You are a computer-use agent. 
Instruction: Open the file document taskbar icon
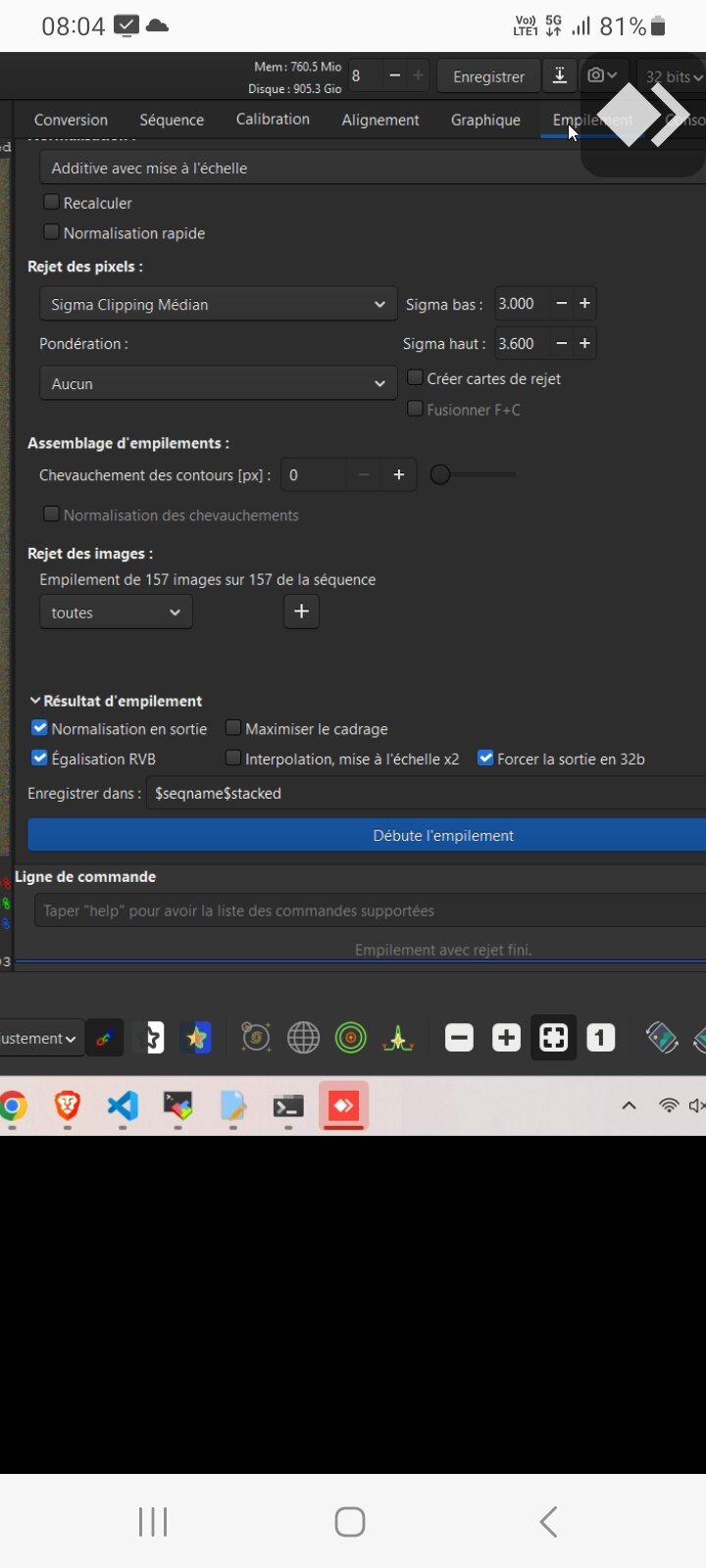(233, 1106)
